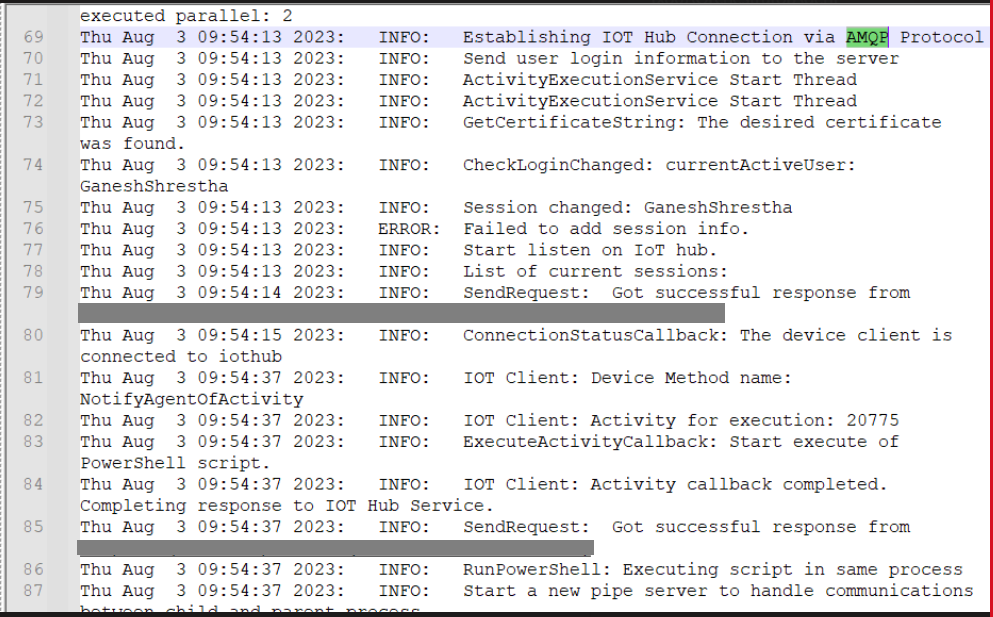Click the redacted bar below line 79
This screenshot has height=617, width=993.
tap(402, 313)
